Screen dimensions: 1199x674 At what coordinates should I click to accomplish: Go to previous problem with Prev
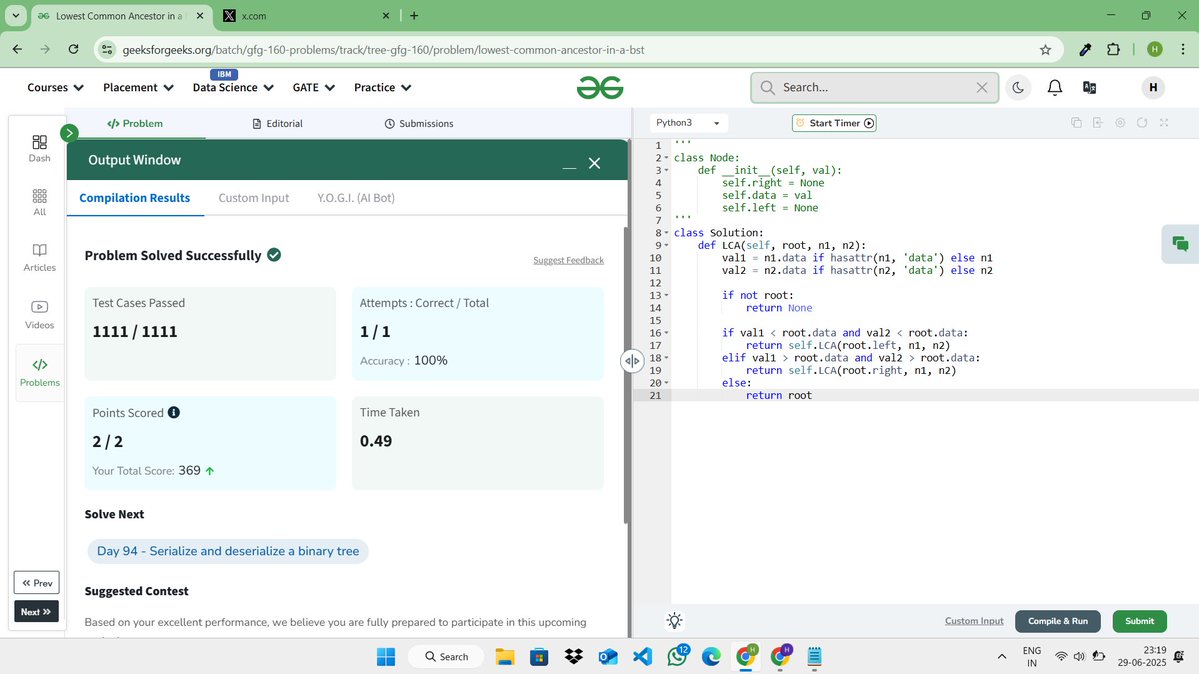pyautogui.click(x=36, y=583)
